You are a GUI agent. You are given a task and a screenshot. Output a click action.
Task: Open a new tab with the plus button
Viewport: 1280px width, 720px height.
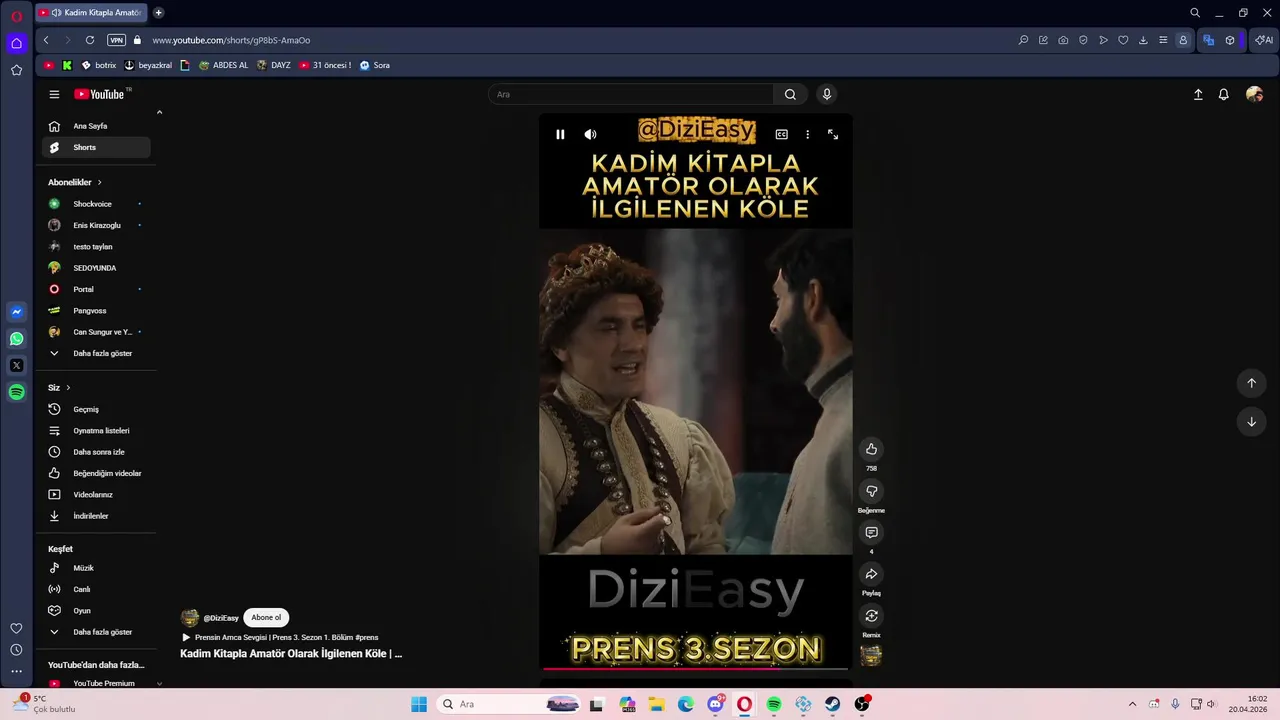[x=158, y=13]
